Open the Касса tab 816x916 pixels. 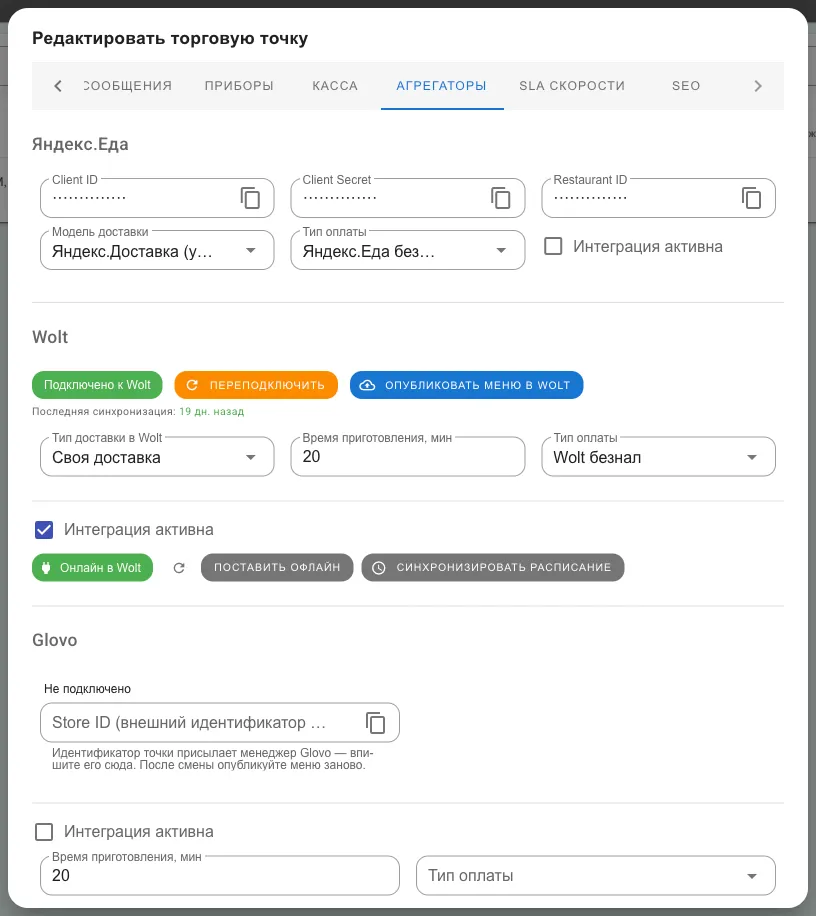pos(335,86)
